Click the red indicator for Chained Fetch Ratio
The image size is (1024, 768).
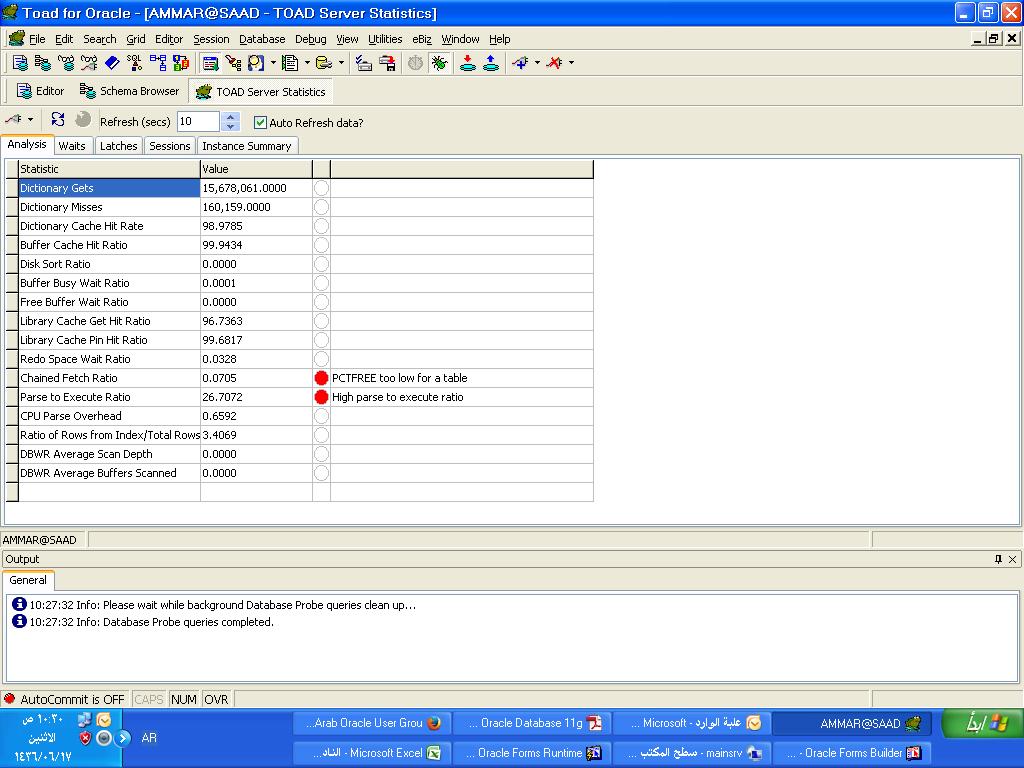(x=321, y=378)
